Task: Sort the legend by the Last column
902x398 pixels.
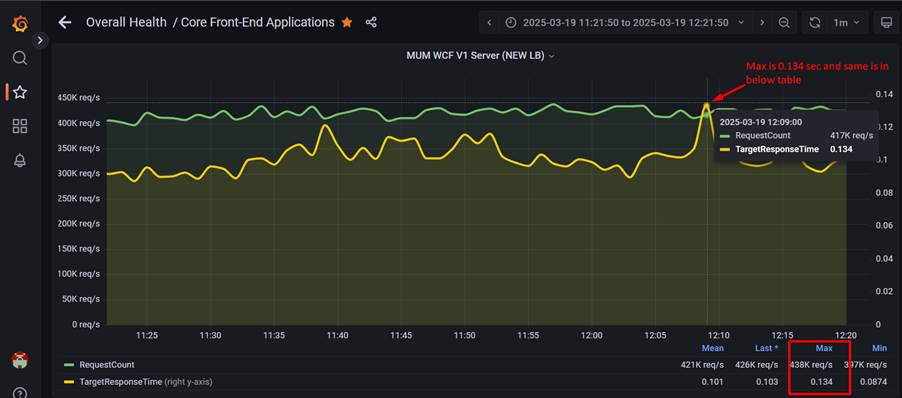Action: (766, 348)
